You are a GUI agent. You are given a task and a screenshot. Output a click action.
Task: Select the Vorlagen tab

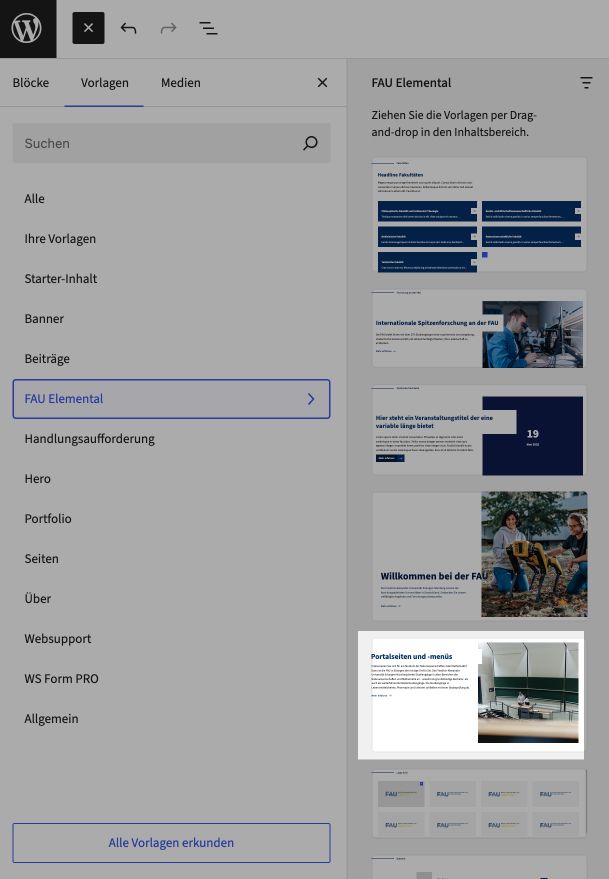click(105, 83)
